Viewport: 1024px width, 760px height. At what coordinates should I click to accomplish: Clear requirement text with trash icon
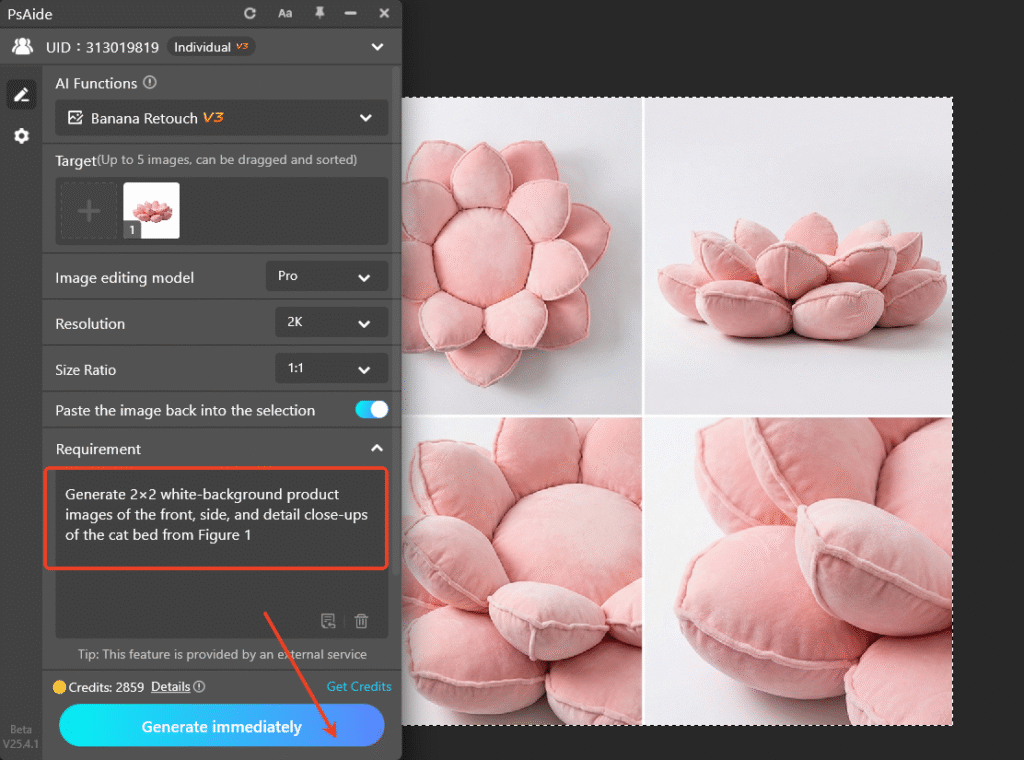coord(361,621)
